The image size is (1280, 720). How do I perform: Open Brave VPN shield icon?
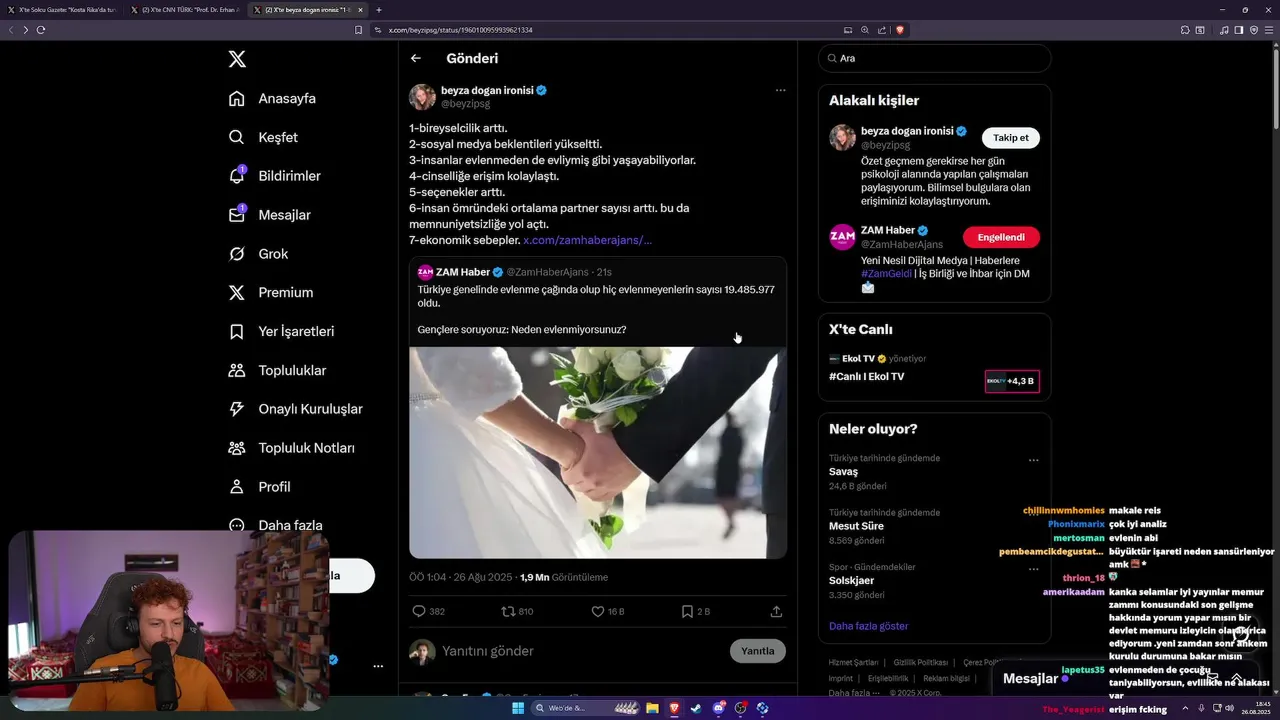[x=1254, y=30]
